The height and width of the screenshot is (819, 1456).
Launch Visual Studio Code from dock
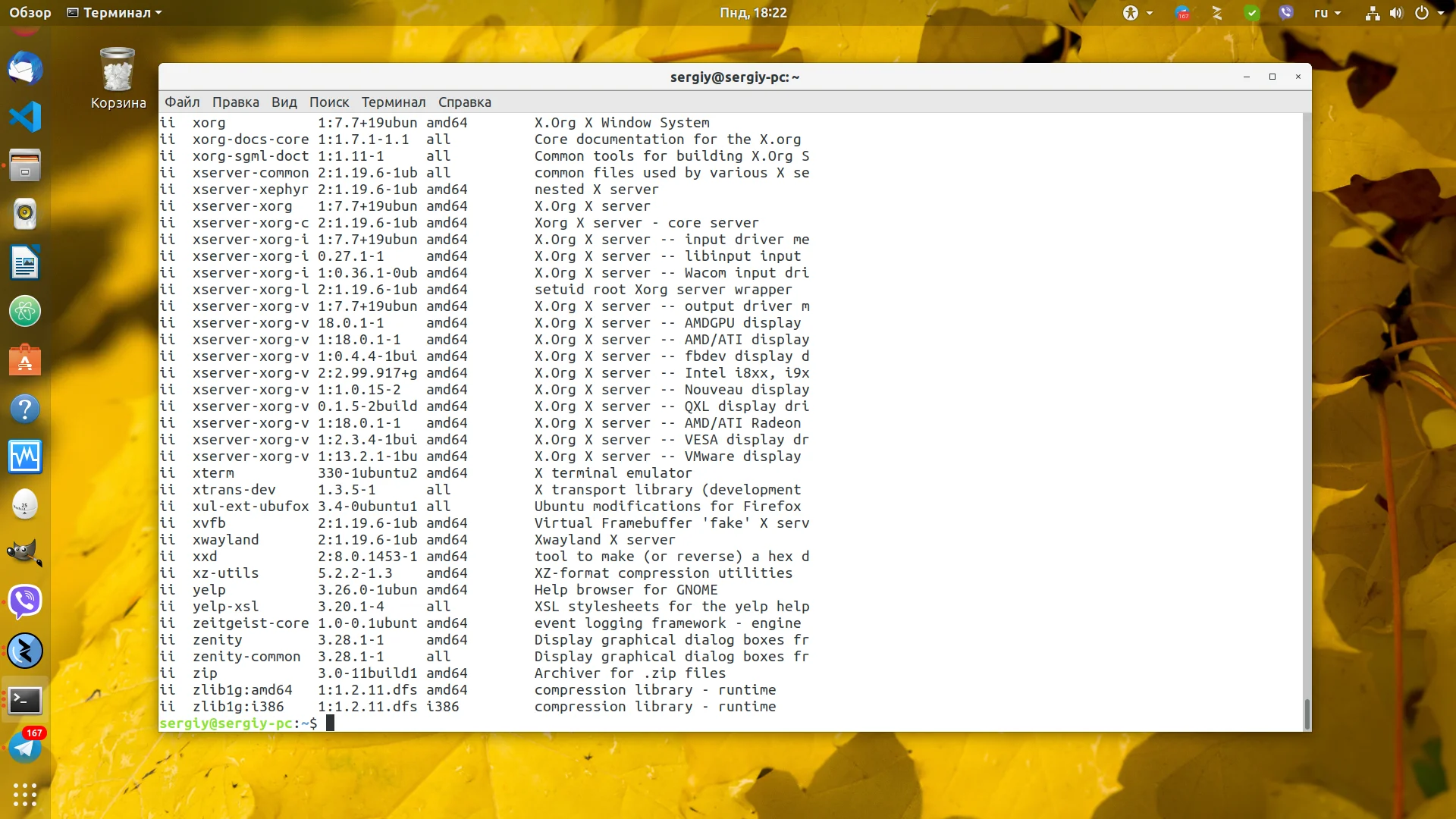(25, 117)
